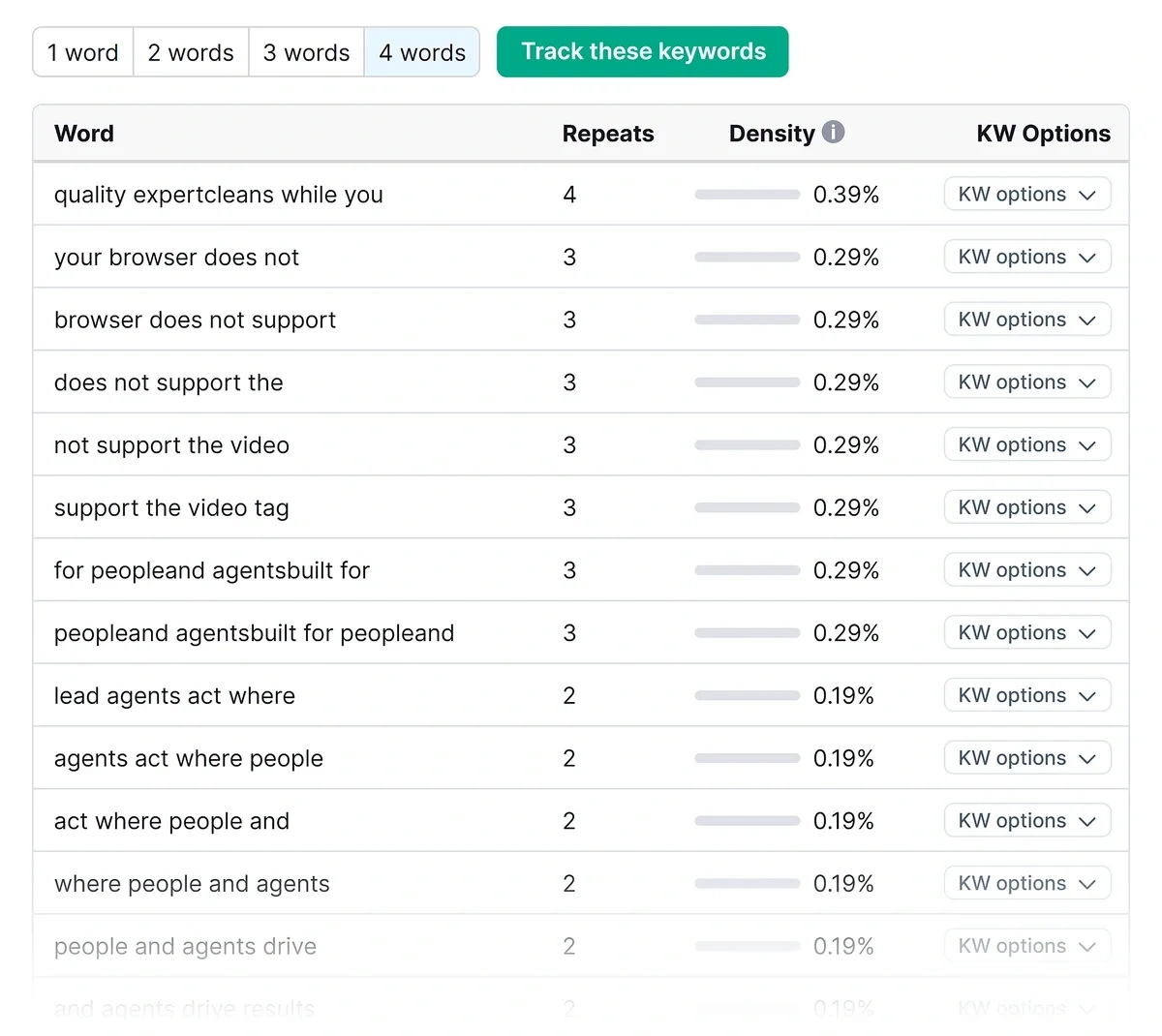Click keyword 'for peopleand agentsbuilt for'
The image size is (1162, 1036).
click(x=212, y=570)
